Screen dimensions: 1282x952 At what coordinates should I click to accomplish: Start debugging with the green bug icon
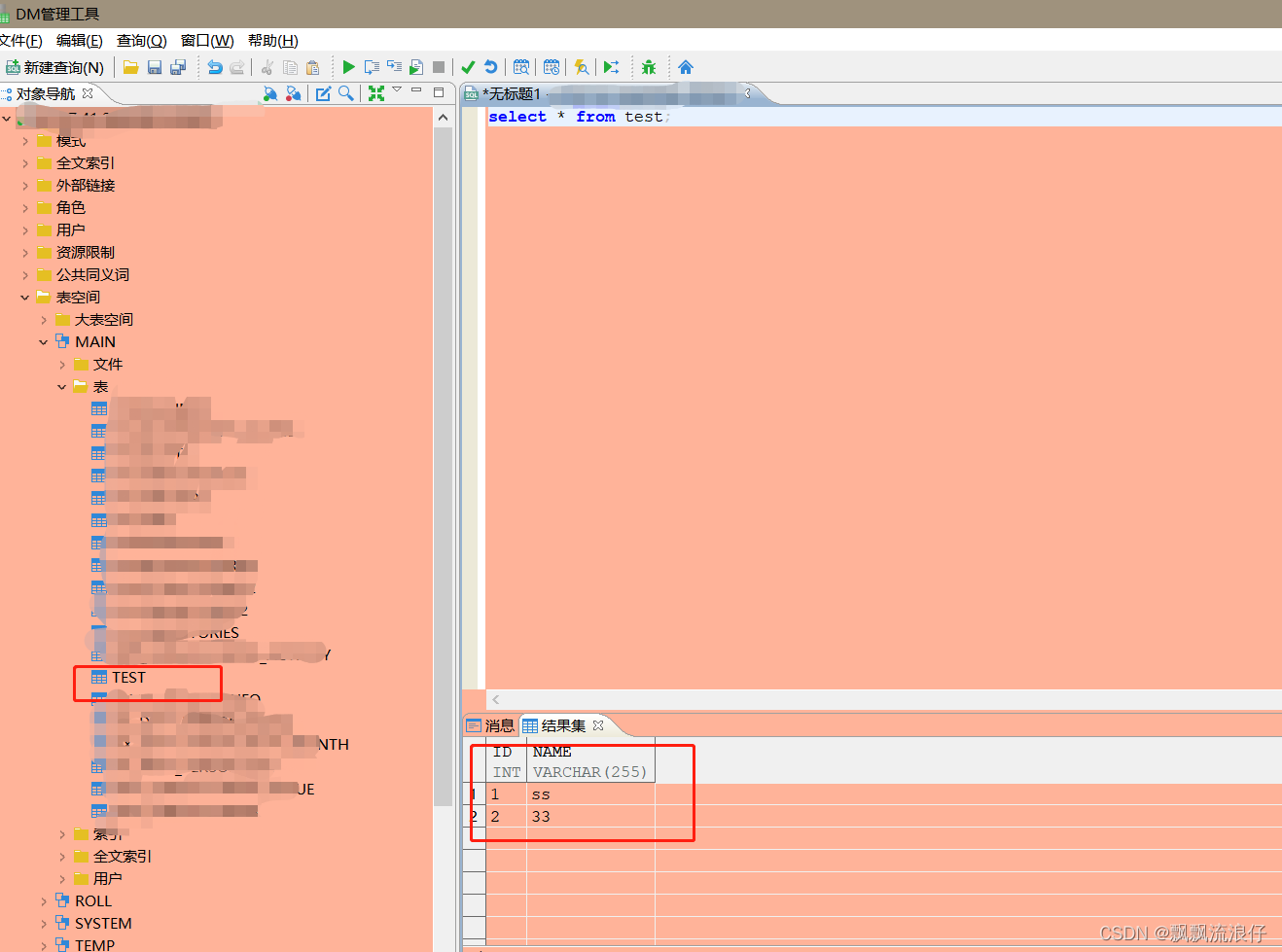[649, 67]
